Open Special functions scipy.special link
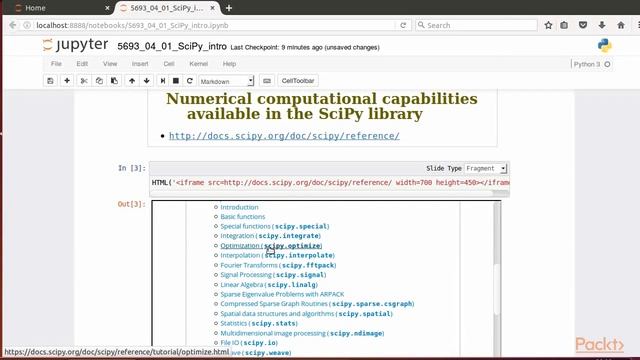Image resolution: width=640 pixels, height=360 pixels. 275,226
